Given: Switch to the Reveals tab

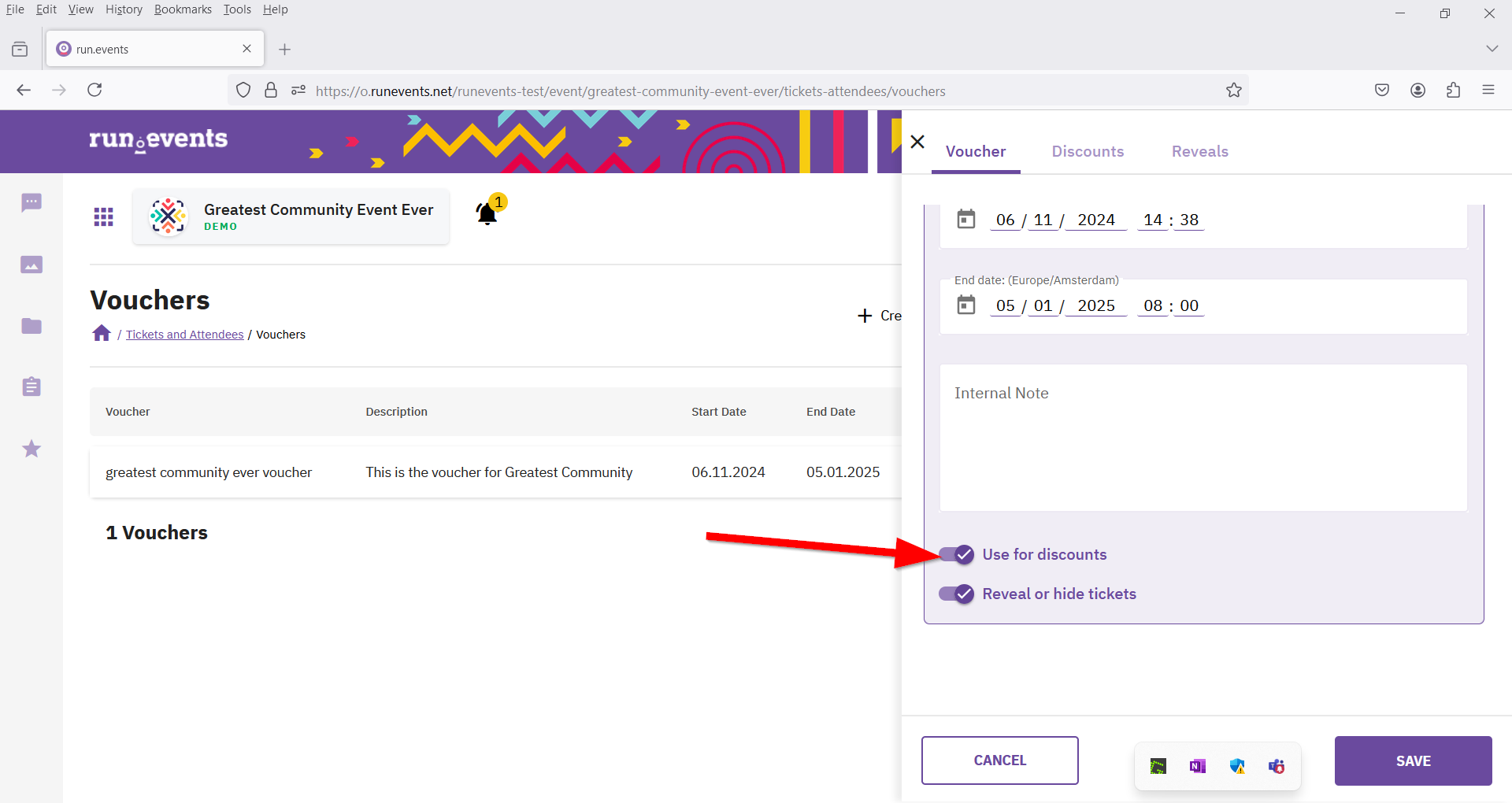Looking at the screenshot, I should [1199, 151].
